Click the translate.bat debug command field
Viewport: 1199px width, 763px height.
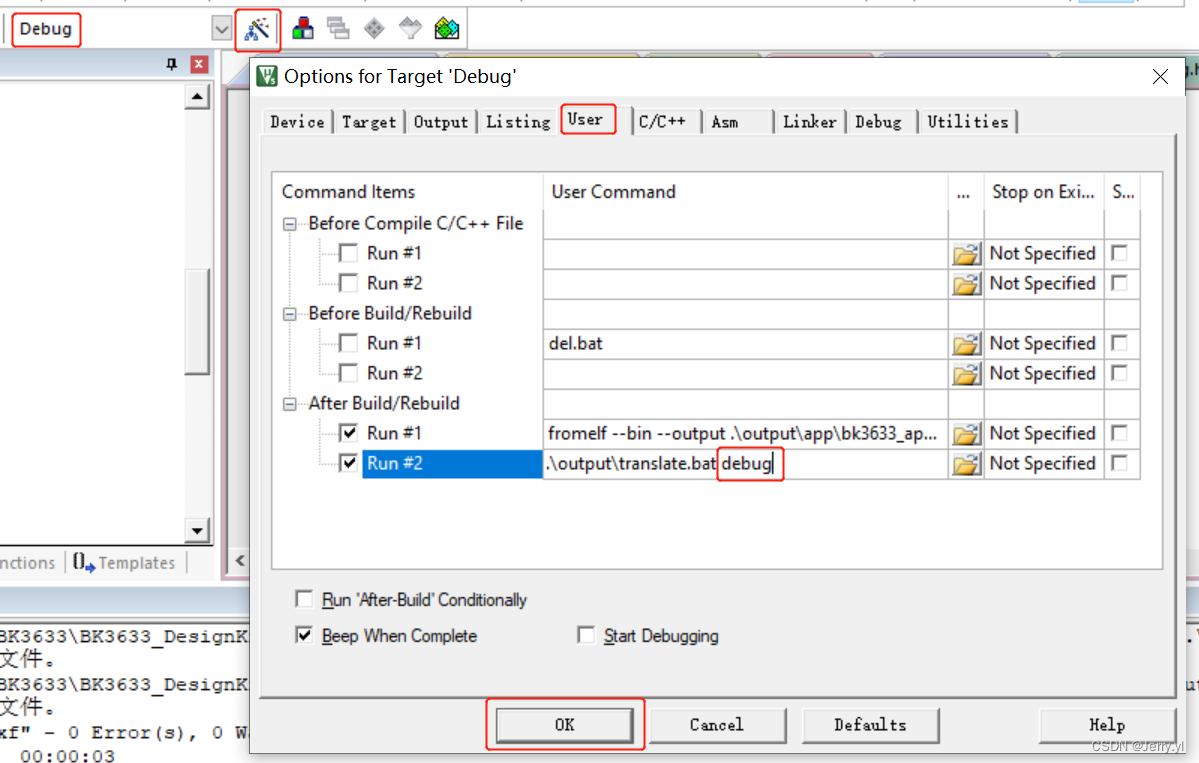(746, 463)
